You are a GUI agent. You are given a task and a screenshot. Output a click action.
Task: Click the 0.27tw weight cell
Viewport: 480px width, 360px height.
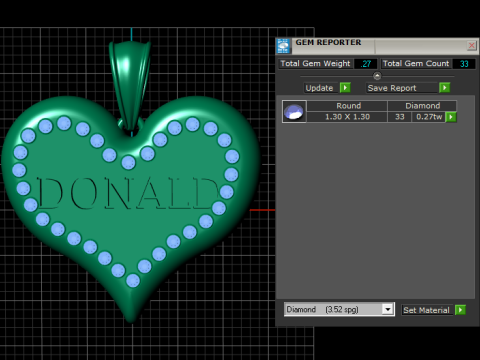click(429, 117)
